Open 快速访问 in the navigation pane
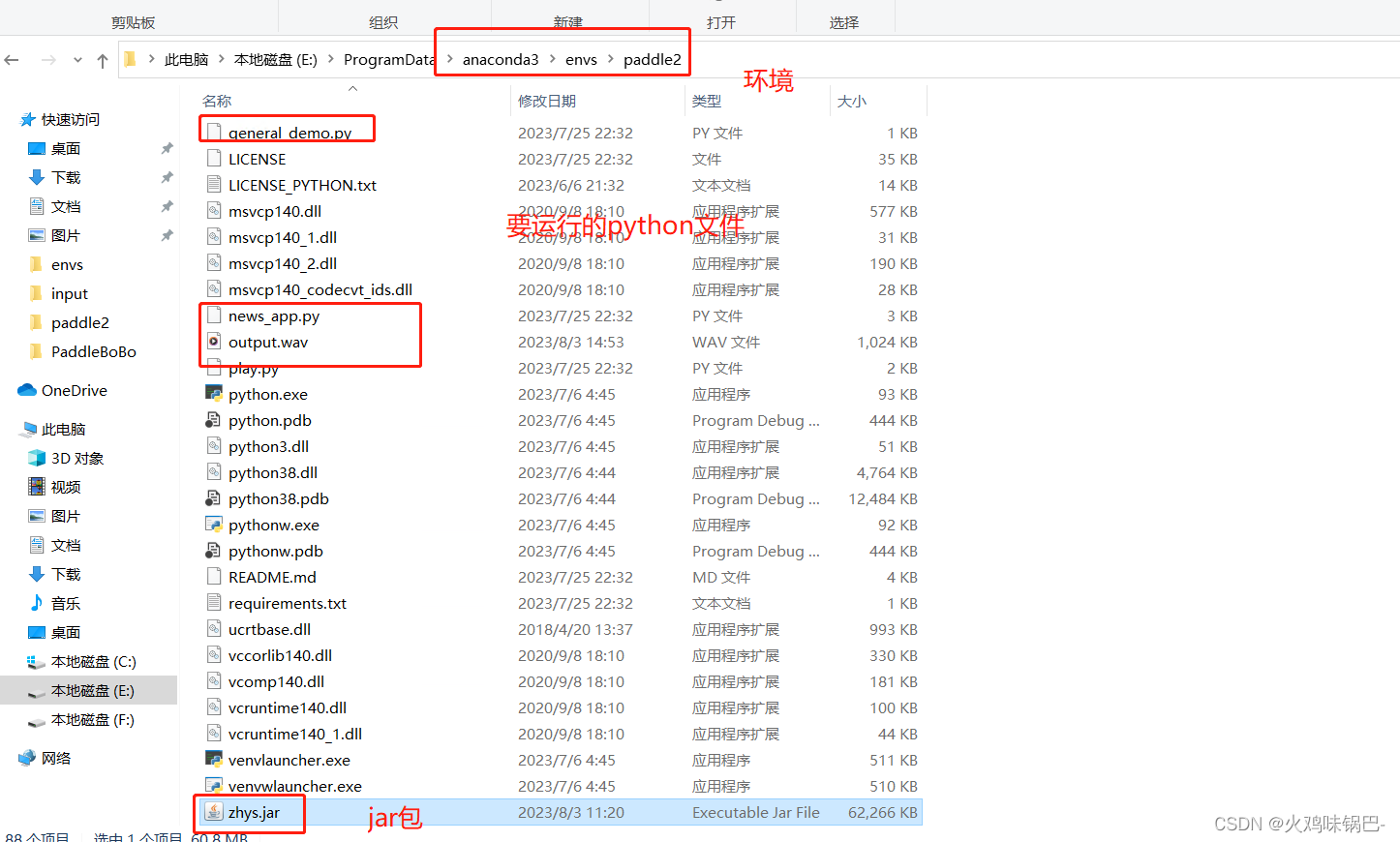The image size is (1400, 842). point(70,119)
